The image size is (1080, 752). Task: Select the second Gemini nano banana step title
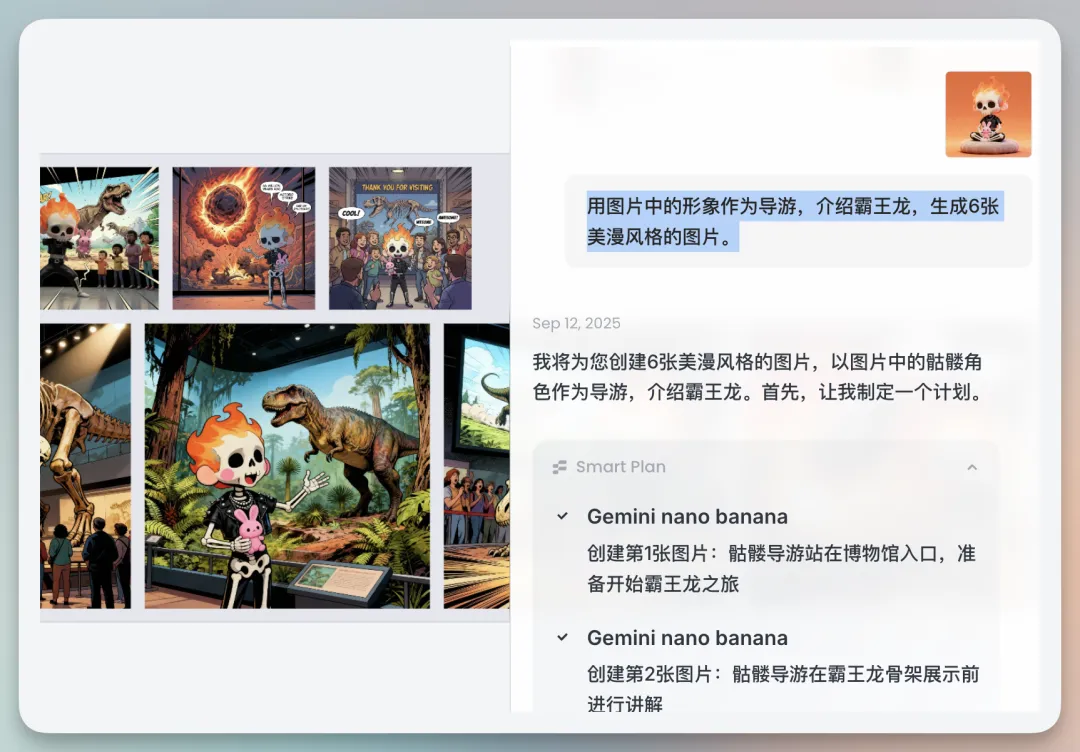tap(687, 638)
